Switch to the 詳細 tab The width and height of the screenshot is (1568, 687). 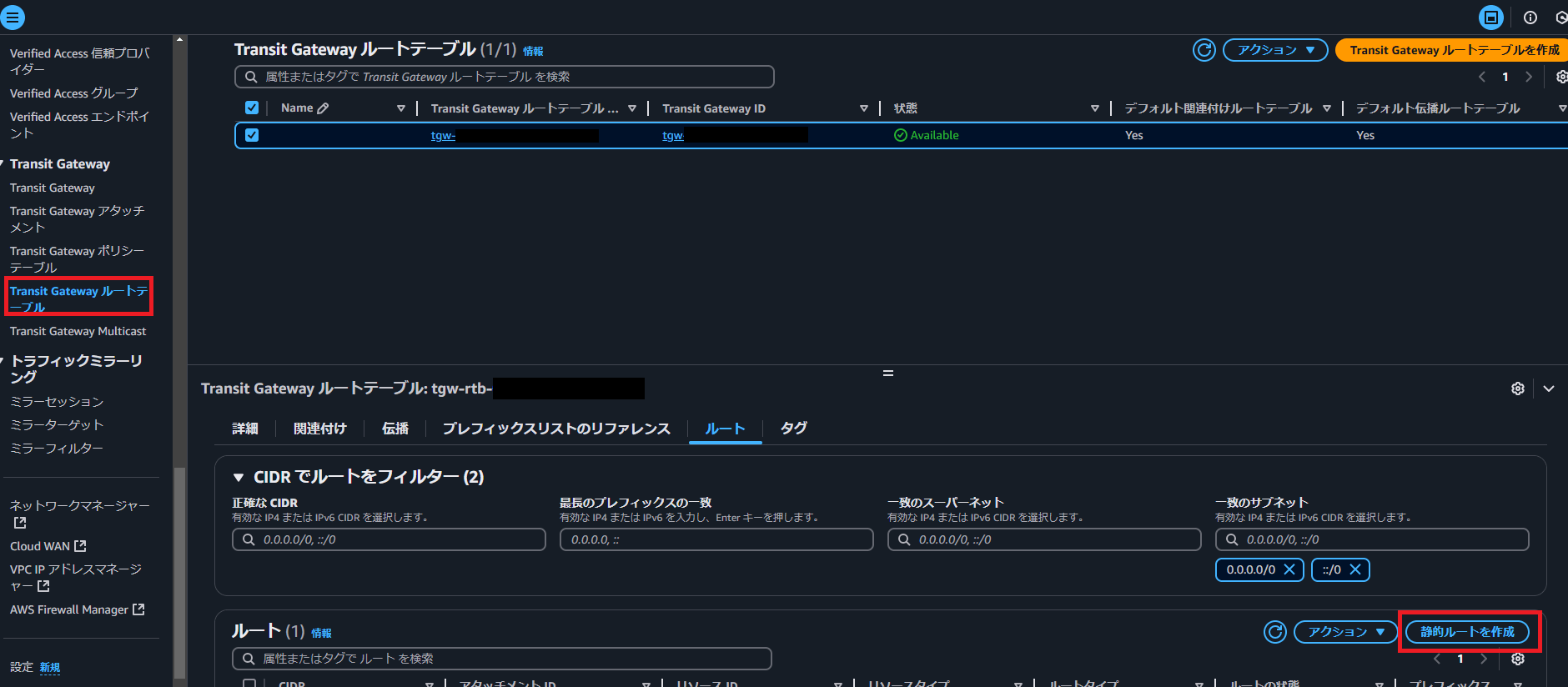[x=245, y=429]
